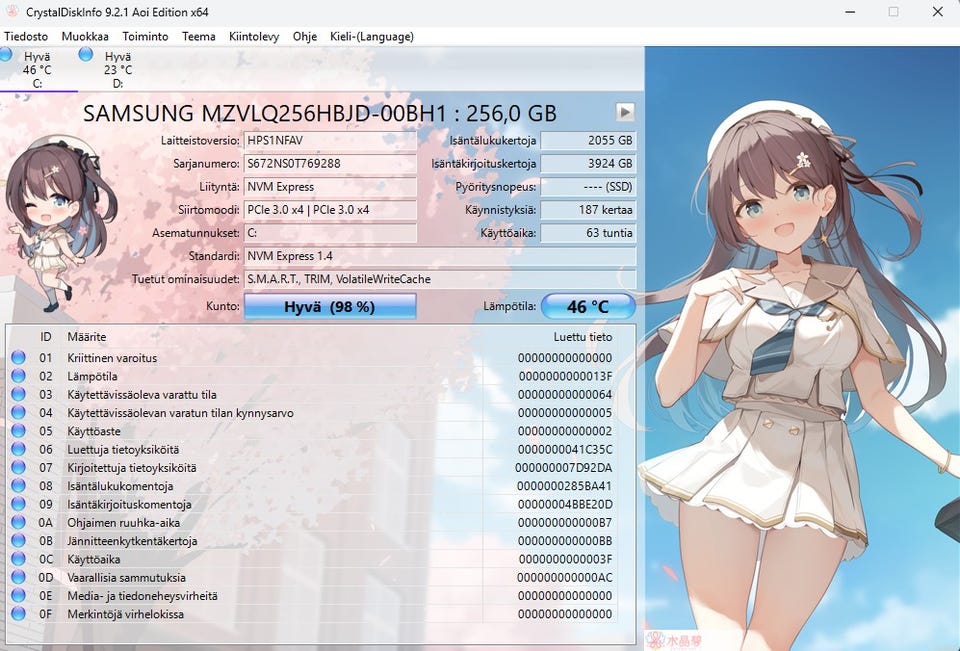This screenshot has width=960, height=651.
Task: Close the CrystalDiskInfo window
Action: pyautogui.click(x=937, y=12)
